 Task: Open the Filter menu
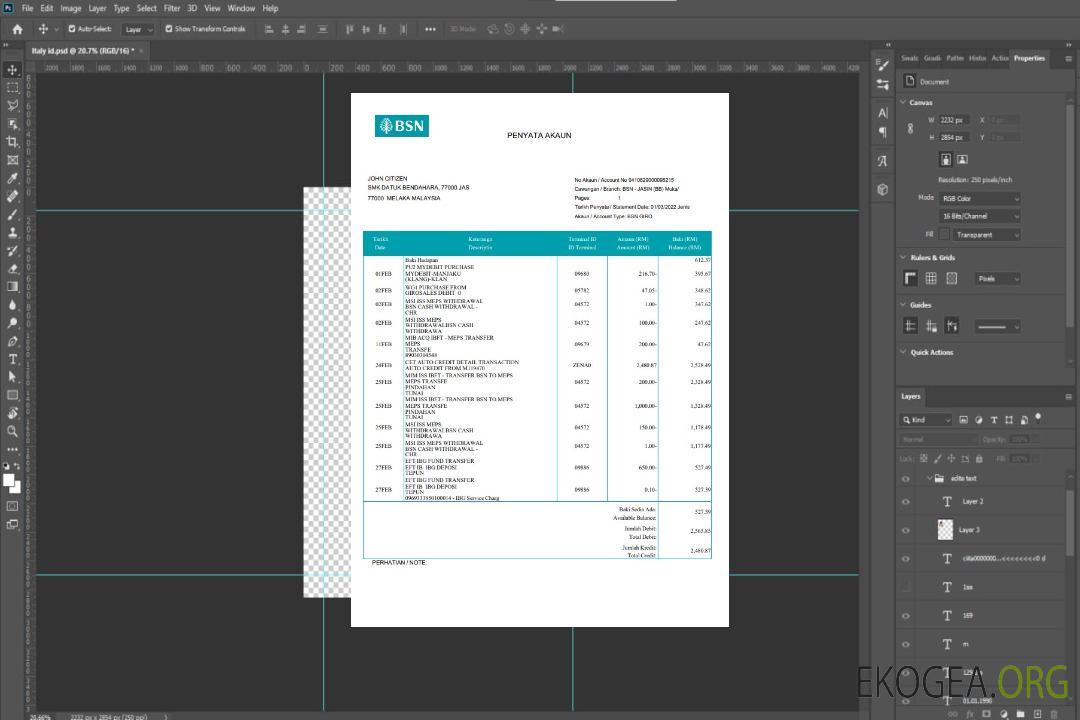(172, 8)
